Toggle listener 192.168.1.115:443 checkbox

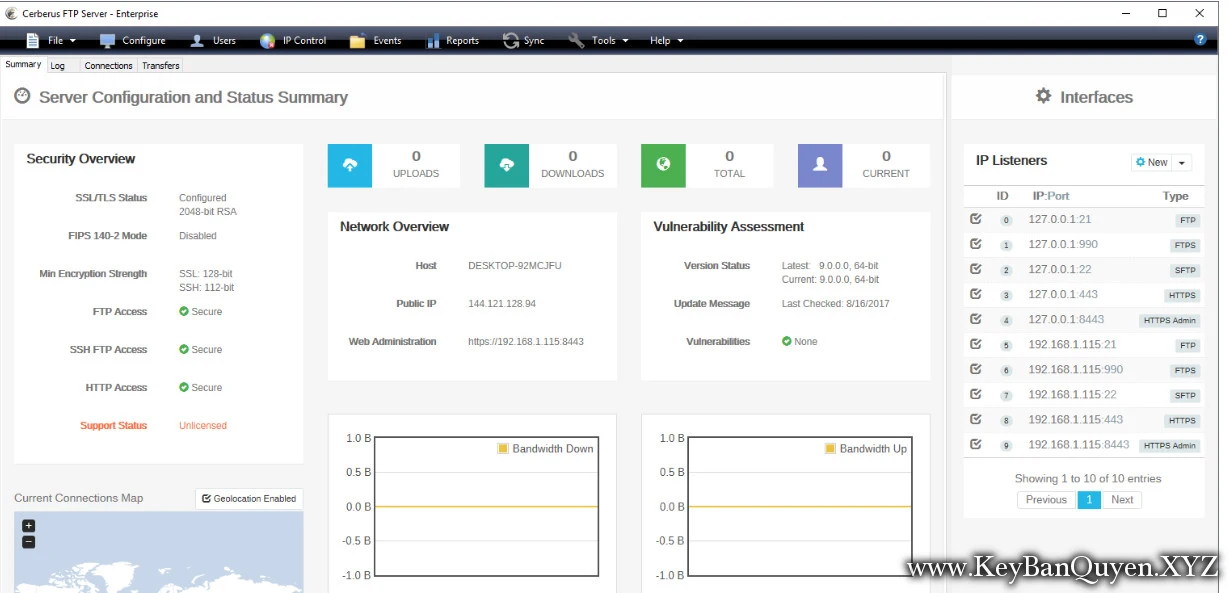pyautogui.click(x=975, y=418)
